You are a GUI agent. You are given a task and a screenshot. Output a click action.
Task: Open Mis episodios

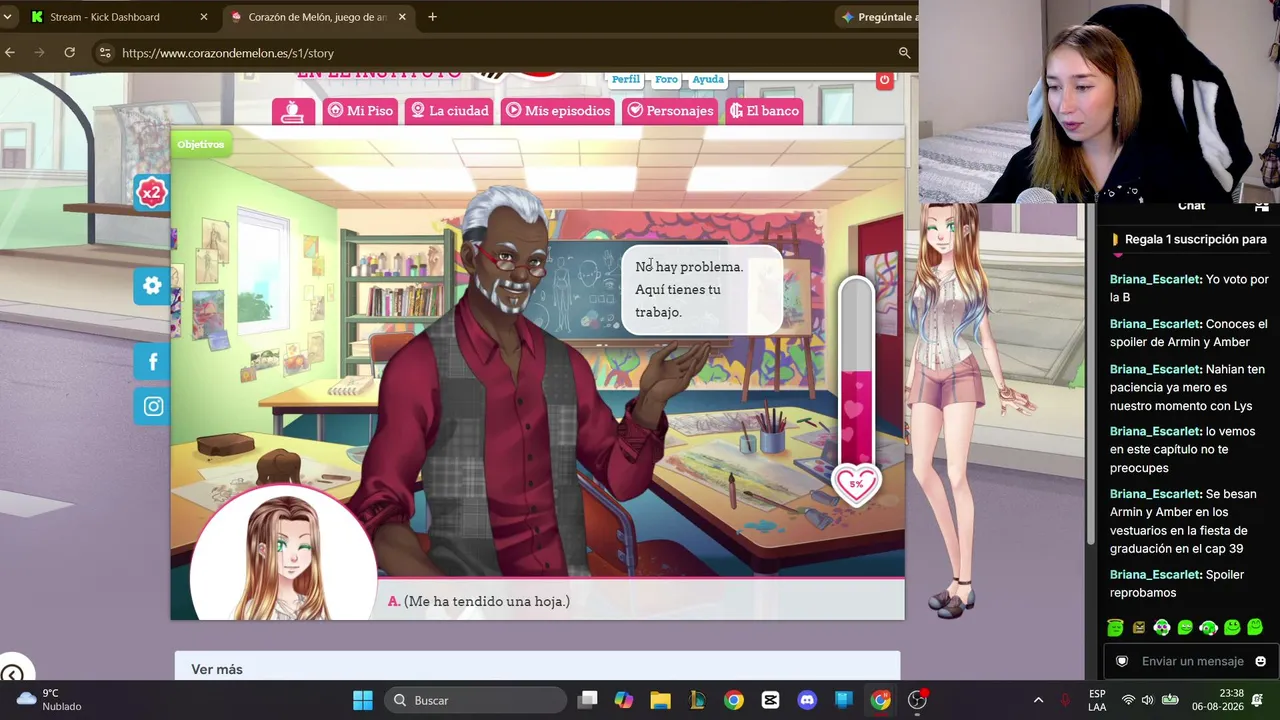pyautogui.click(x=558, y=111)
